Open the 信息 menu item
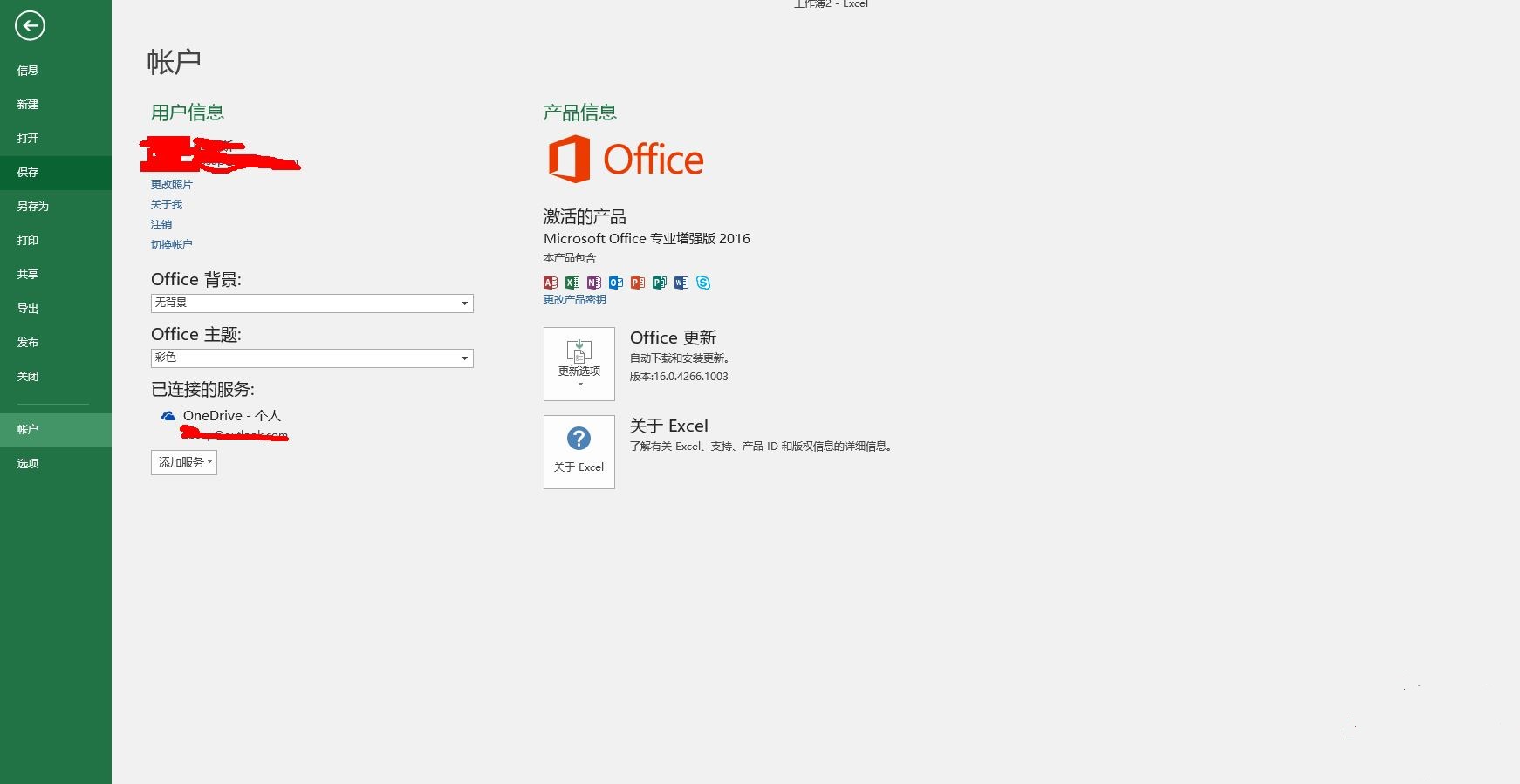 coord(56,71)
